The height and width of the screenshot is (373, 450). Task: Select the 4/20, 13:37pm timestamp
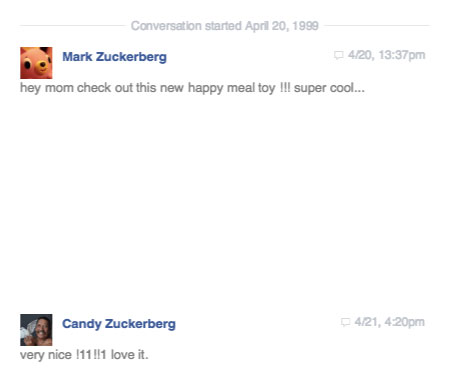point(387,55)
